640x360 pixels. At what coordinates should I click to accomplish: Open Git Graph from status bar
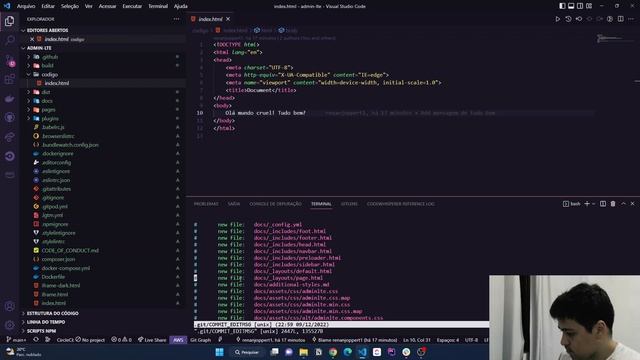coord(200,340)
